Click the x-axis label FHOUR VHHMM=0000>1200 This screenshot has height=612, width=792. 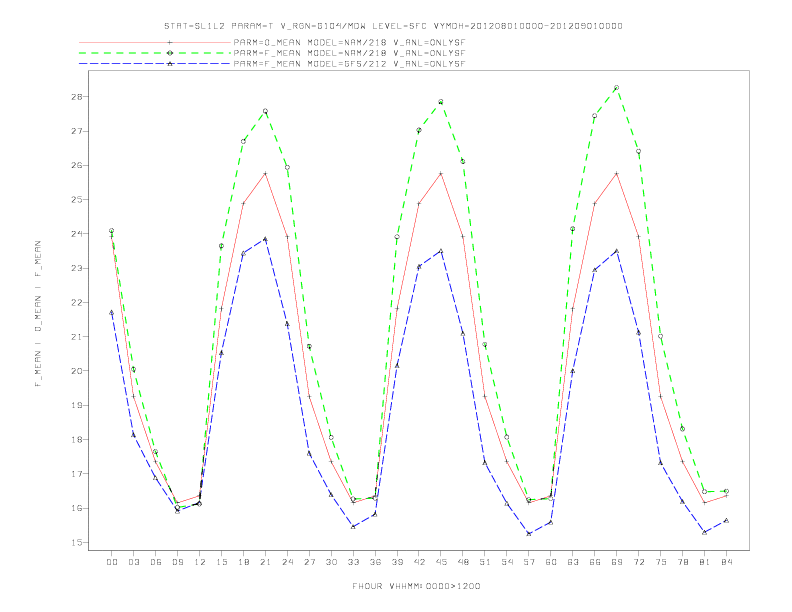point(416,586)
